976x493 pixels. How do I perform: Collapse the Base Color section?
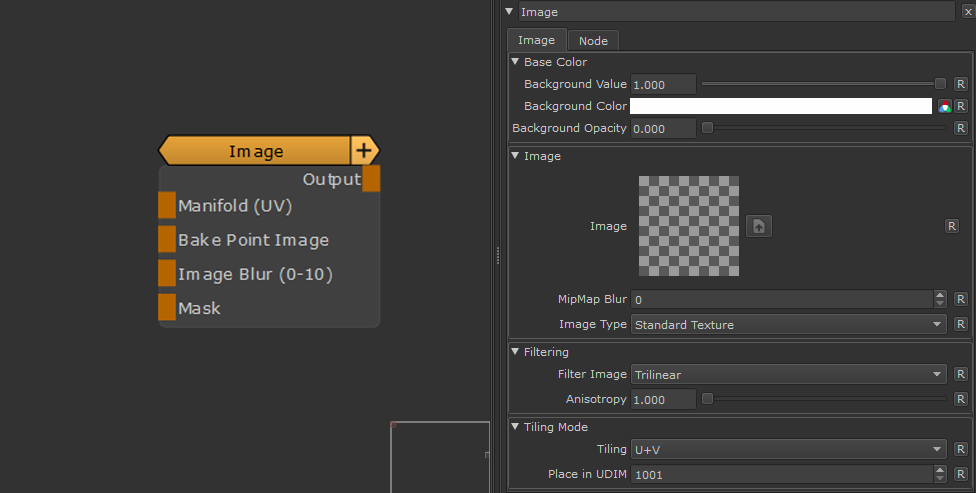tap(516, 62)
